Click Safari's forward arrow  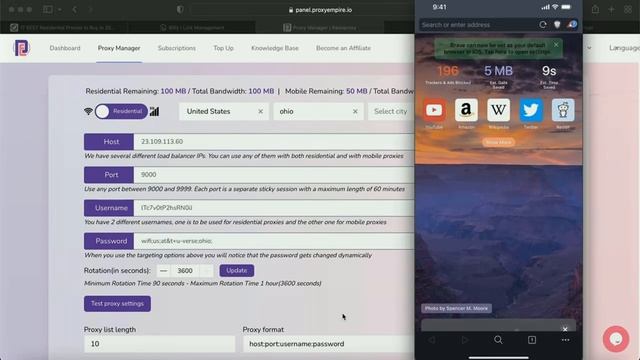[90, 9]
